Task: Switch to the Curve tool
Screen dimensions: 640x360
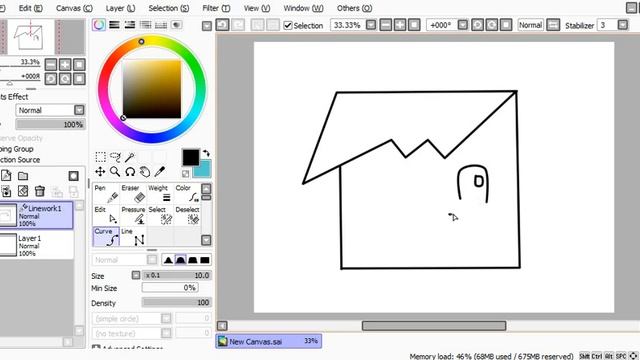Action: 106,237
